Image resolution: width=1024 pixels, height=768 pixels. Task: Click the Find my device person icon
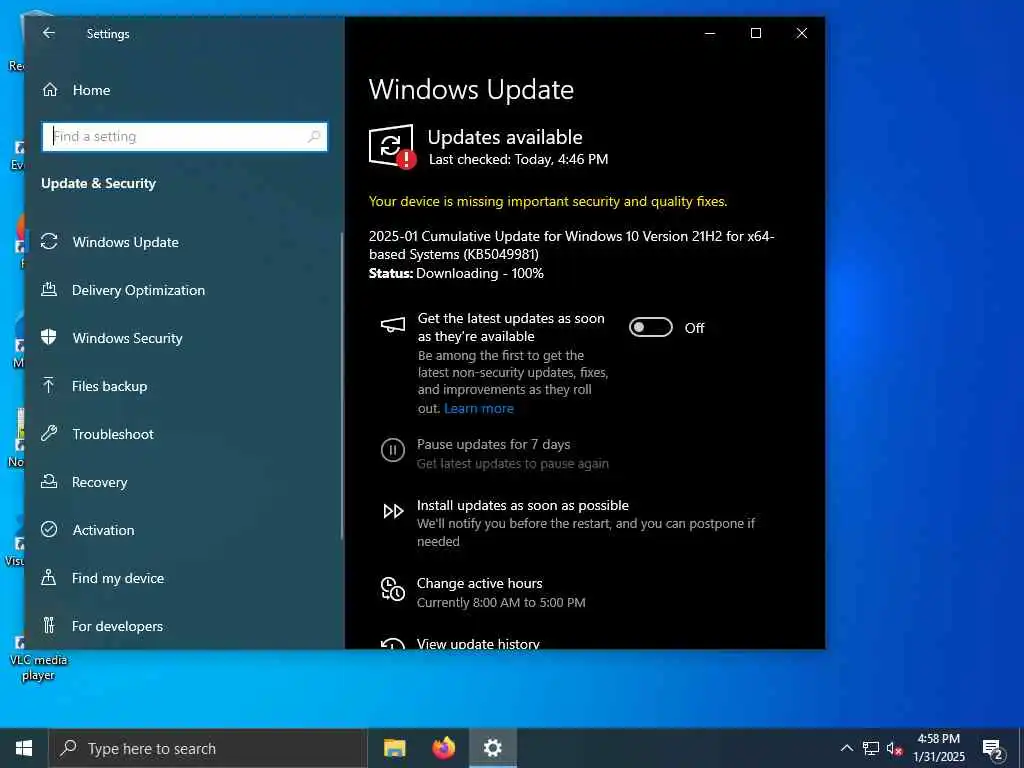pos(49,577)
